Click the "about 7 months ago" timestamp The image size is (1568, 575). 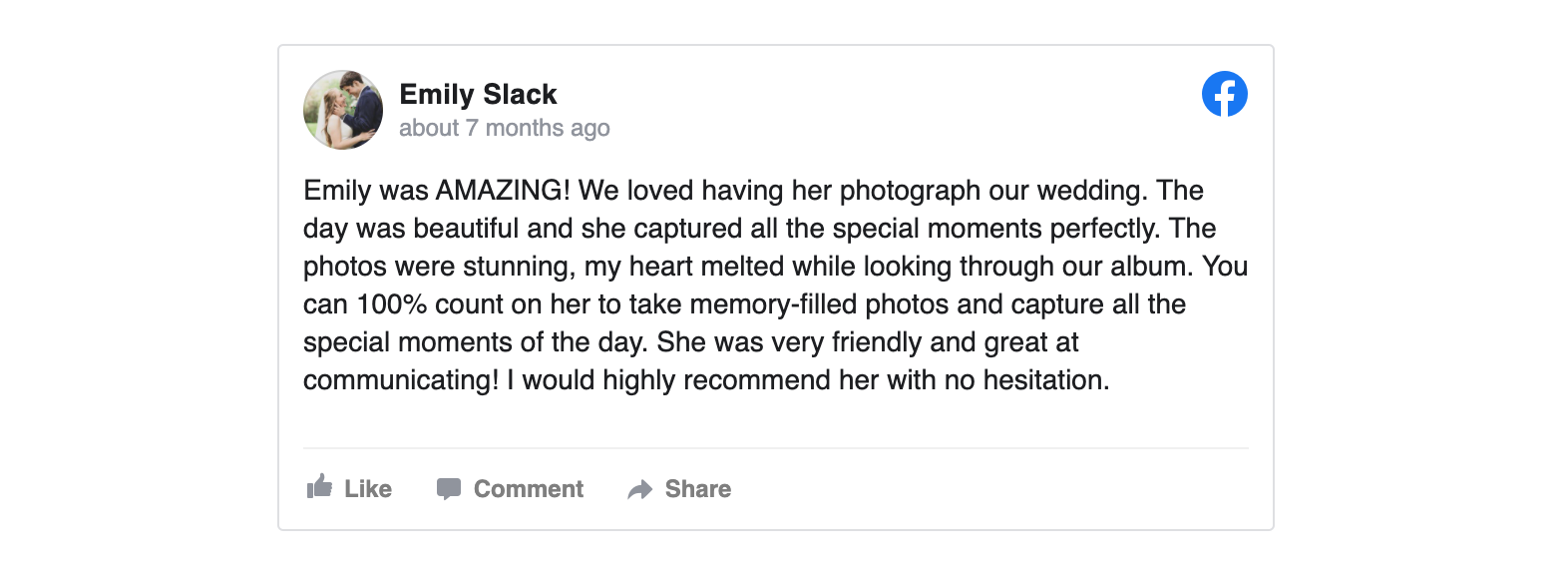tap(504, 128)
